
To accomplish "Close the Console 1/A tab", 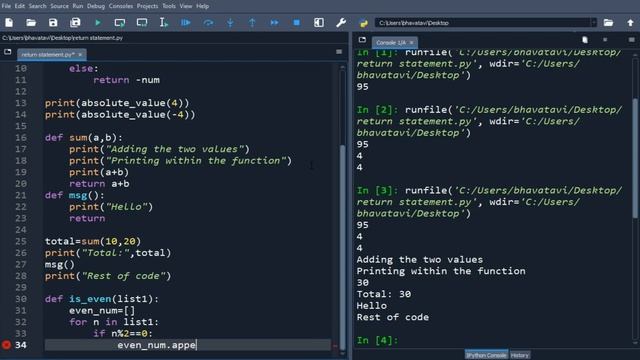I will coord(411,42).
